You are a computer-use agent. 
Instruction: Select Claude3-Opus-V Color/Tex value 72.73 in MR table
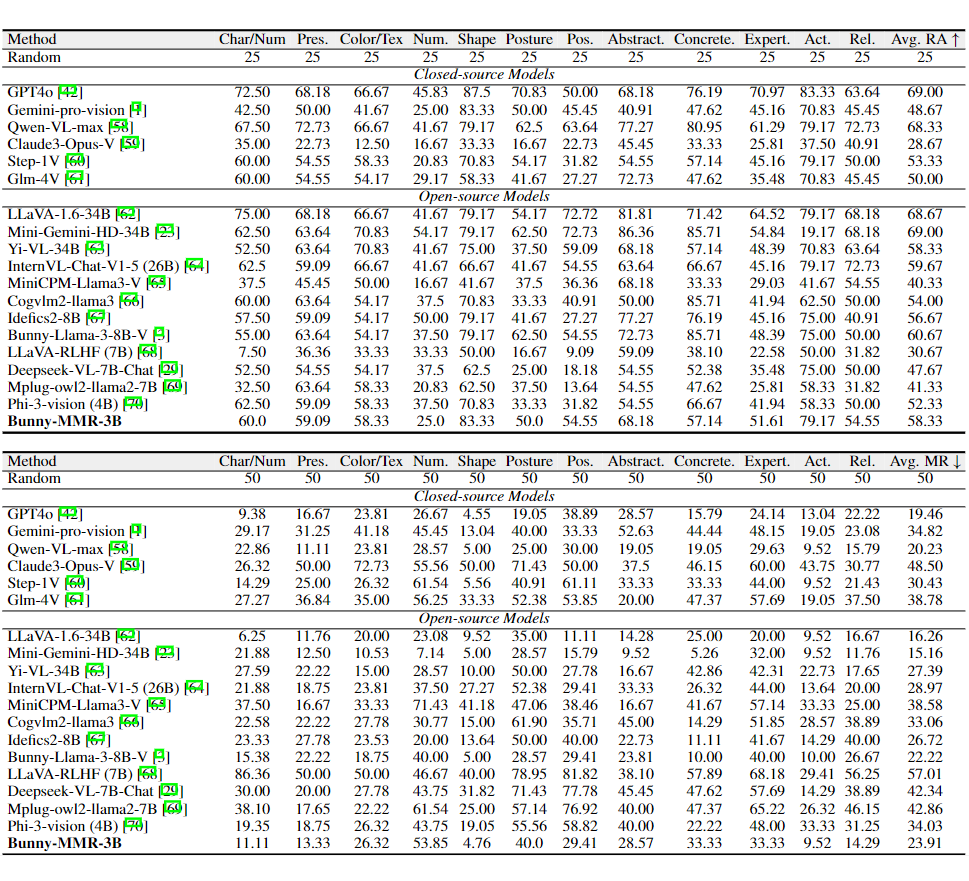click(371, 565)
